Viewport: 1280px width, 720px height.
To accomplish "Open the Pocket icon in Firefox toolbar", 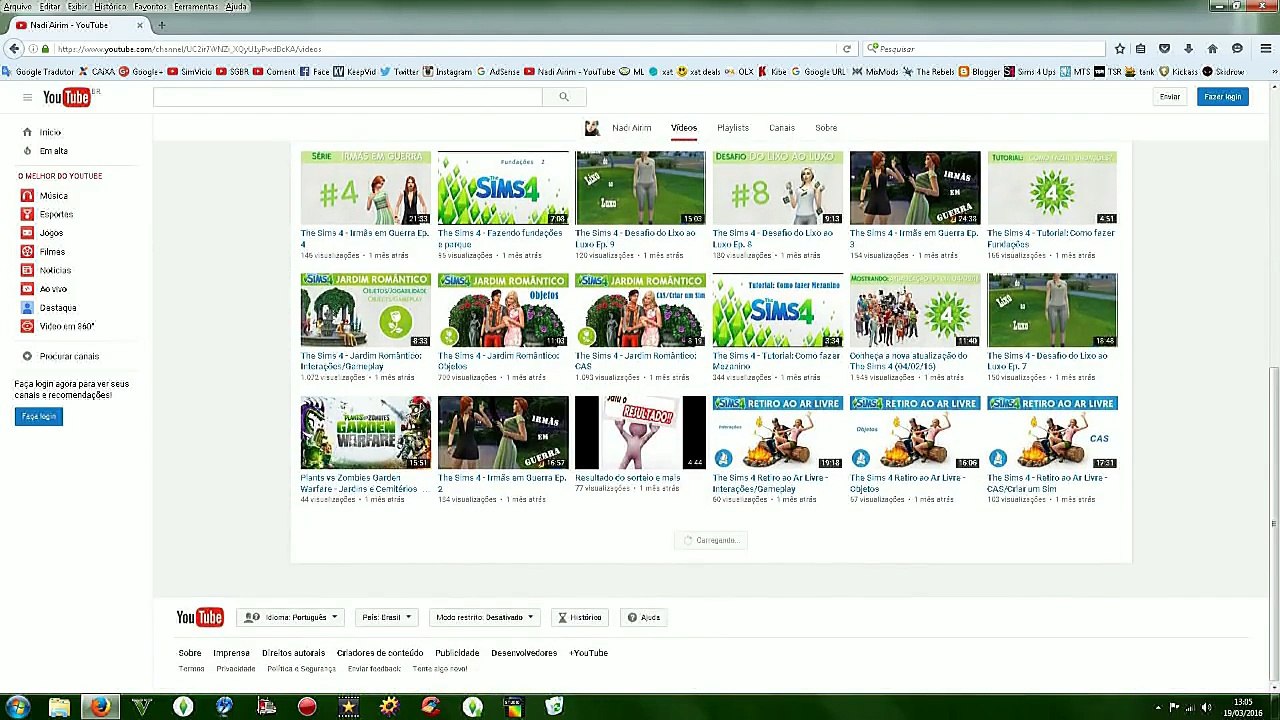I will [x=1164, y=49].
